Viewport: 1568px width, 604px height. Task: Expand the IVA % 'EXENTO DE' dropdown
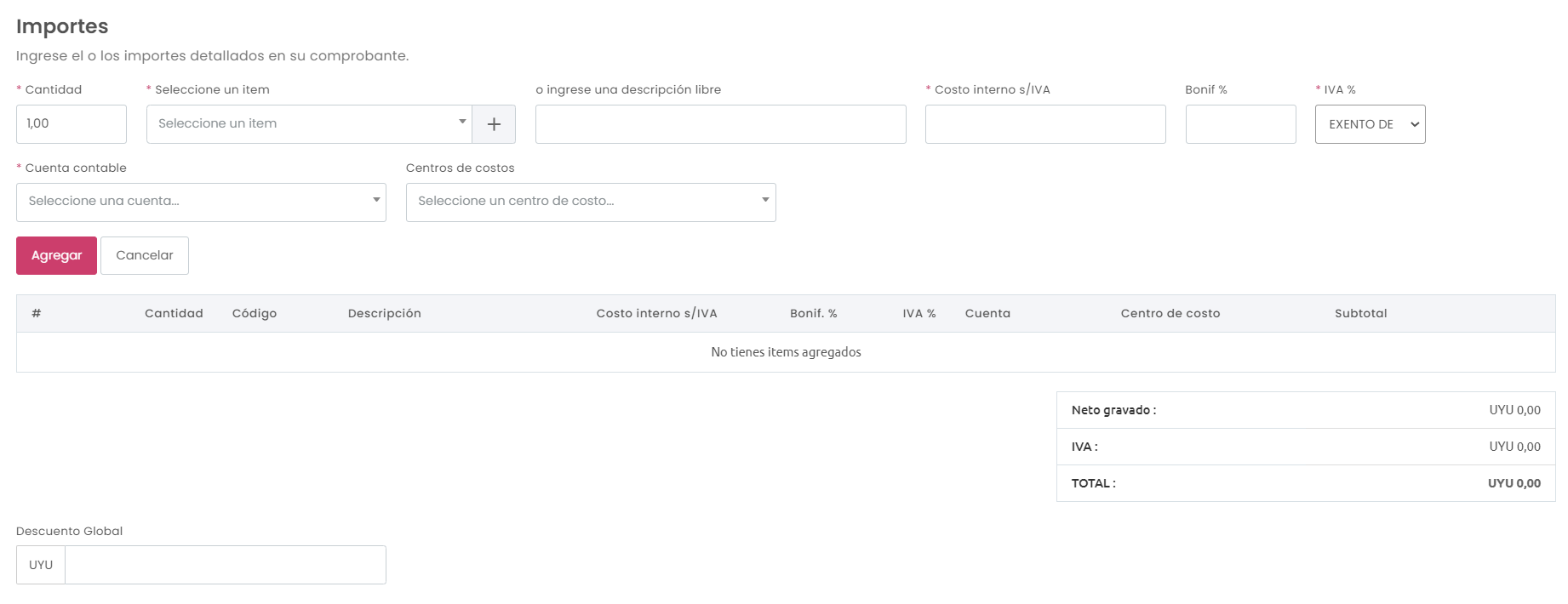1370,124
